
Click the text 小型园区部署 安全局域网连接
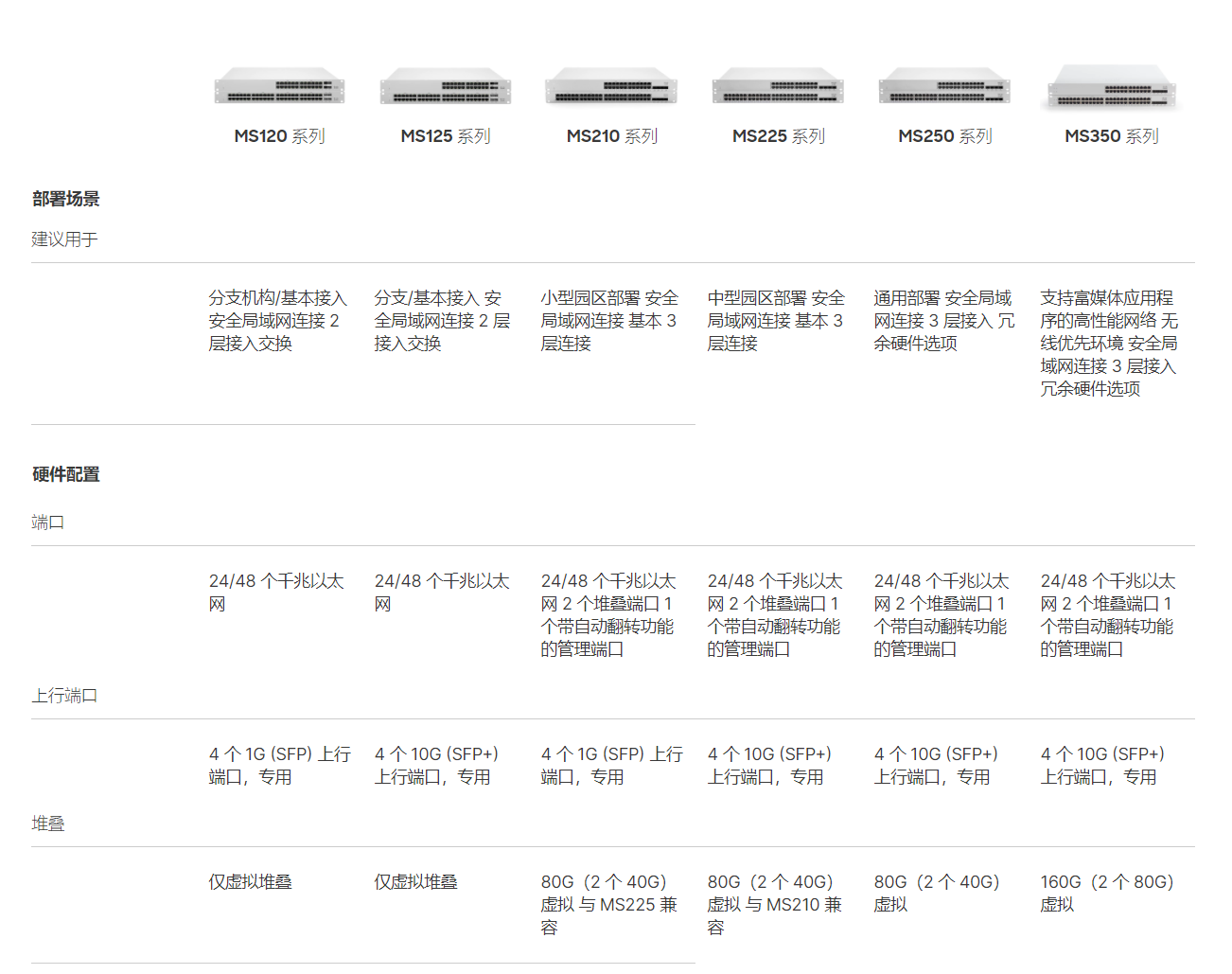[609, 321]
